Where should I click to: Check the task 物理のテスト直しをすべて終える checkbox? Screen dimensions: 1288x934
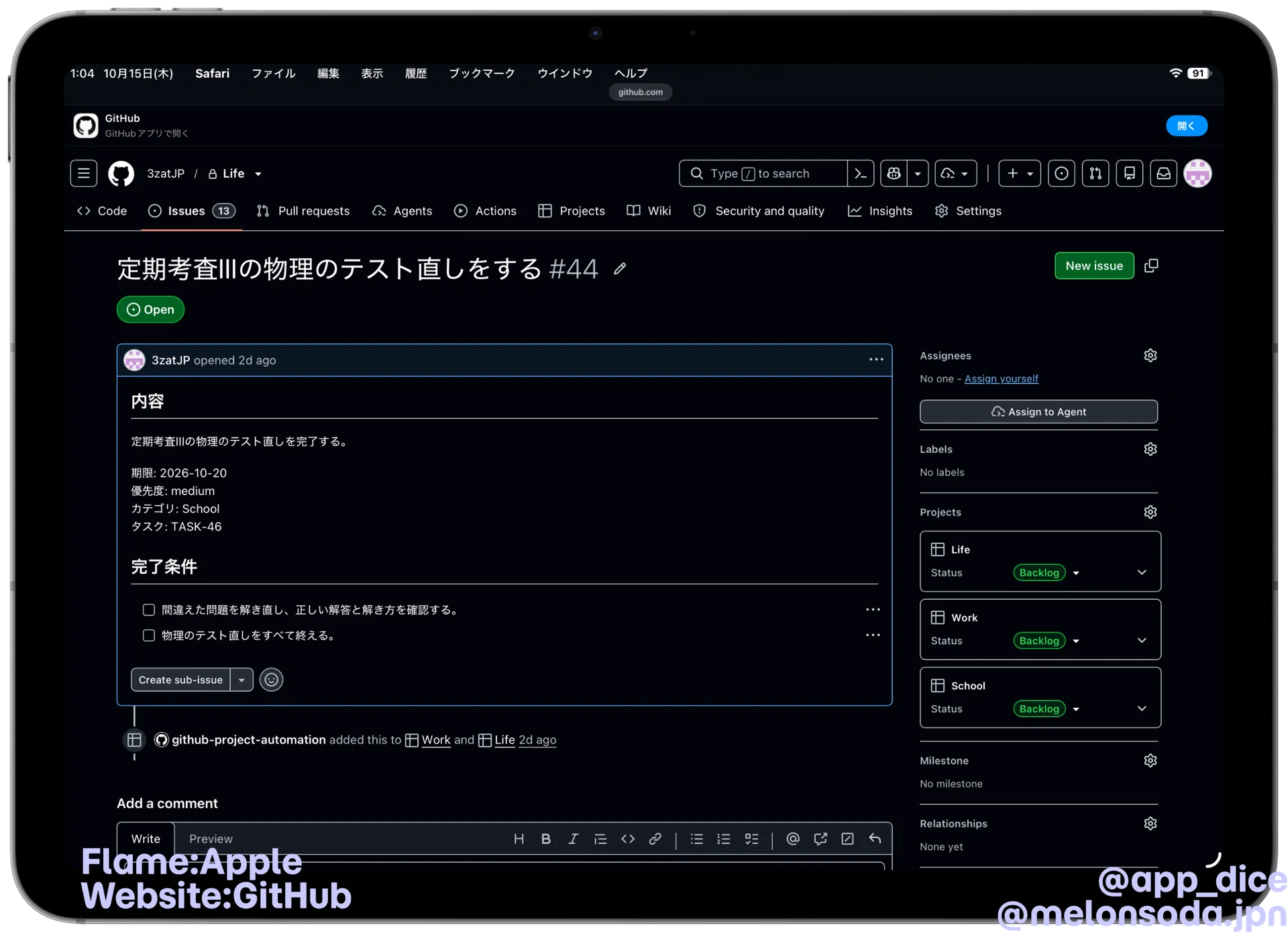149,635
